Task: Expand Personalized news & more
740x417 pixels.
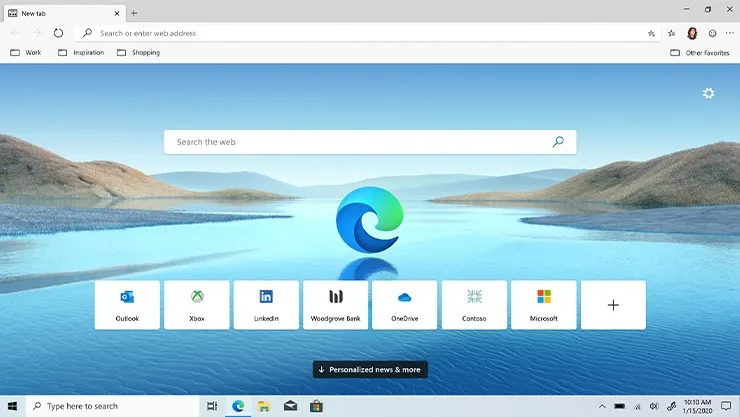Action: (x=370, y=370)
